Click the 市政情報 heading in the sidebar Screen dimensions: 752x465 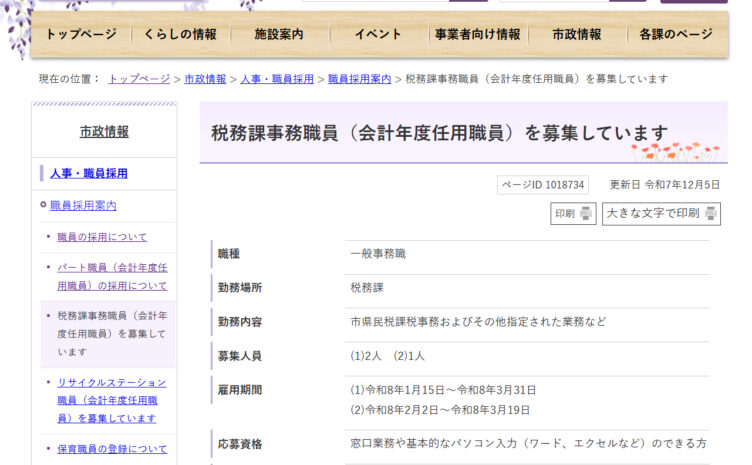click(x=104, y=132)
